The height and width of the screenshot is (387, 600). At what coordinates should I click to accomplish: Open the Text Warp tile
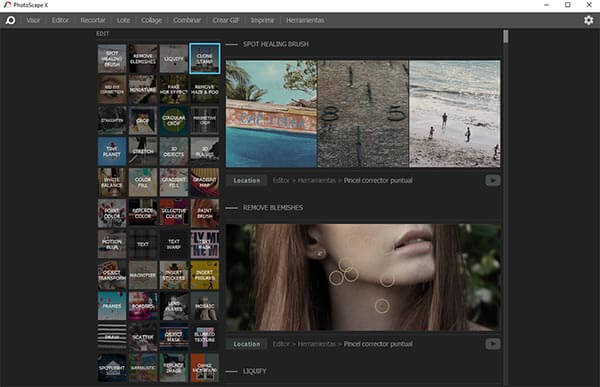tap(174, 244)
